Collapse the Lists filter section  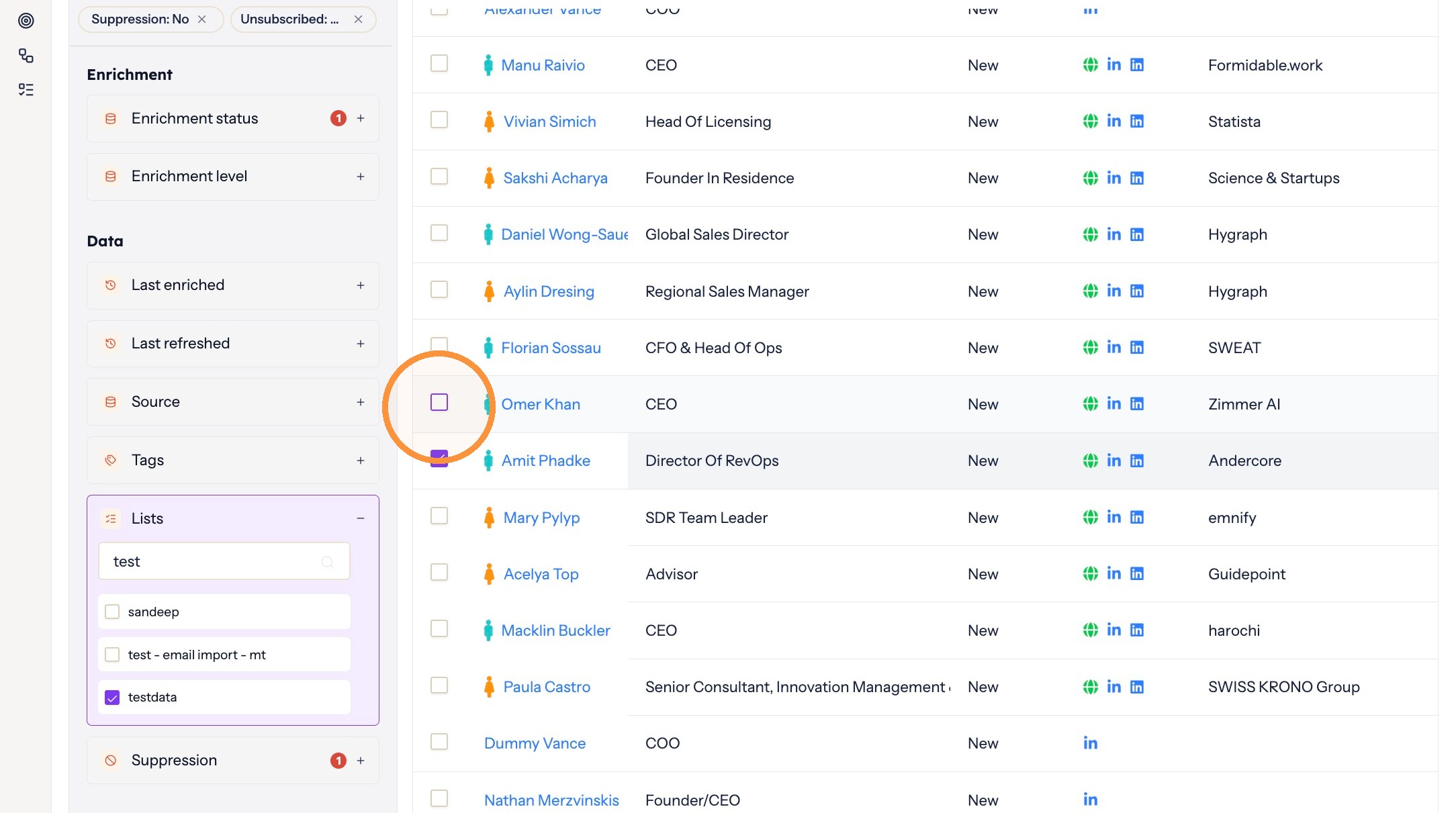pos(361,518)
